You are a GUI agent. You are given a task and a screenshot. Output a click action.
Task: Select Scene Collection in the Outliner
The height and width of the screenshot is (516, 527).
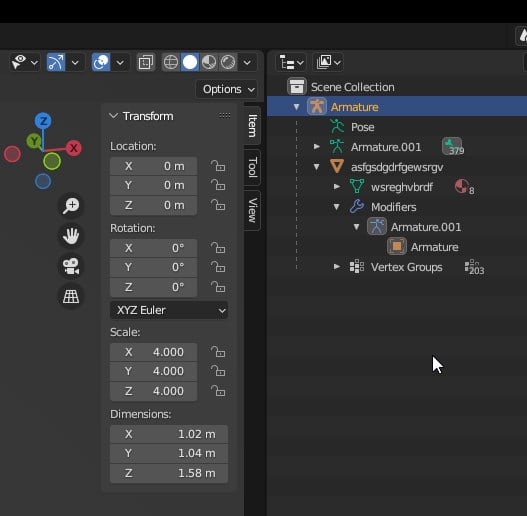353,87
